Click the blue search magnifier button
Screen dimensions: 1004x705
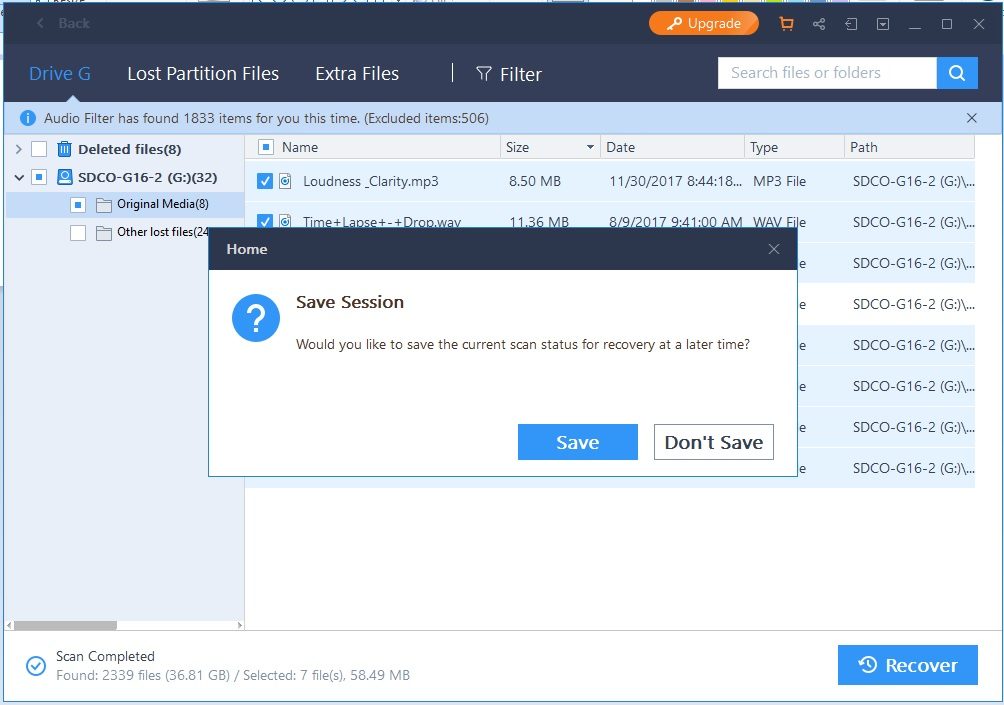(957, 73)
